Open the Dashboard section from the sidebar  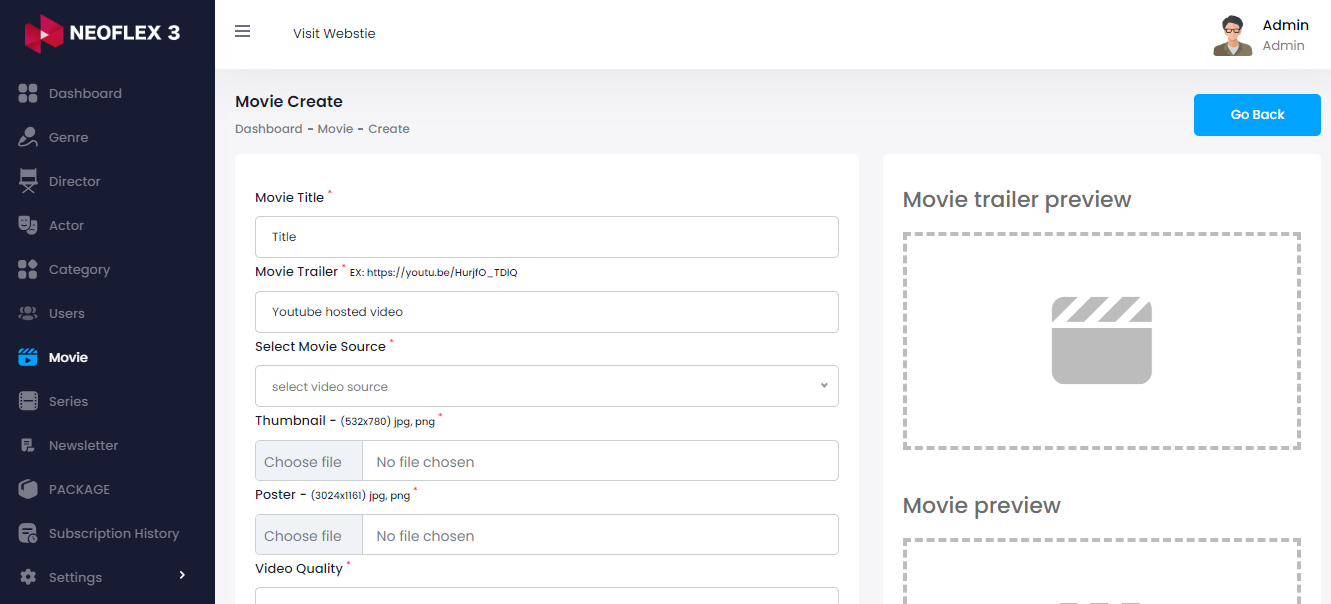click(x=28, y=93)
